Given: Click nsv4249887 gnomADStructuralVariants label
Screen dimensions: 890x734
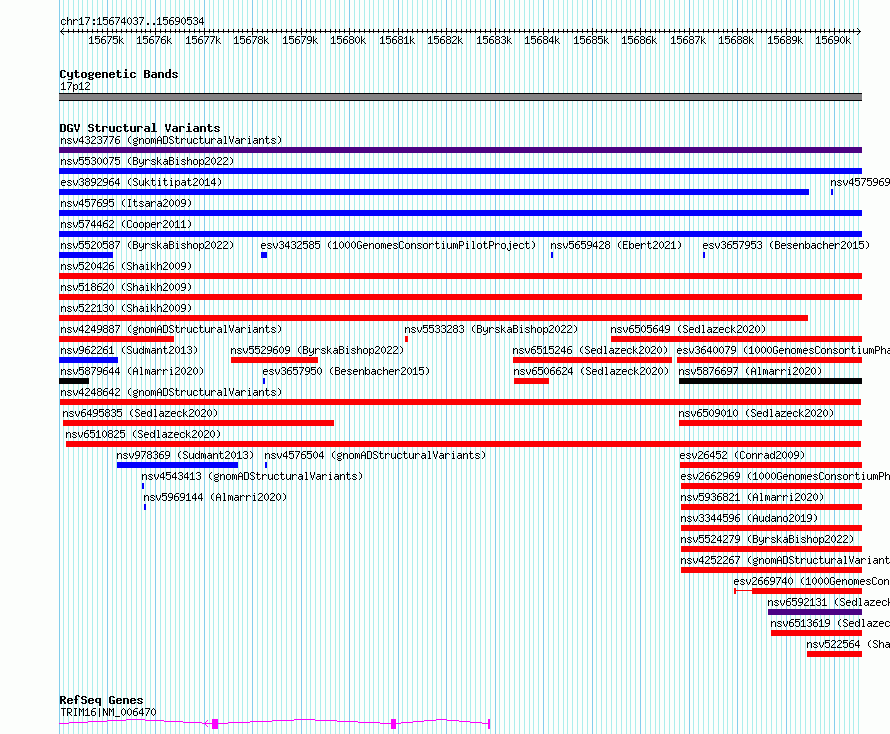Looking at the screenshot, I should 171,329.
